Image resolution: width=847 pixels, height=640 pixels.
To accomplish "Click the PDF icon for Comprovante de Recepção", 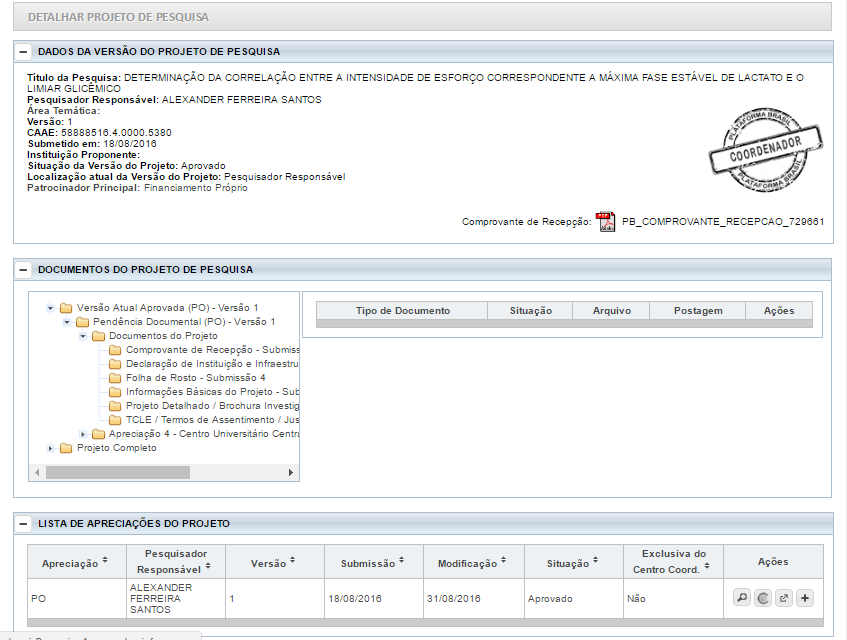I will pos(606,221).
